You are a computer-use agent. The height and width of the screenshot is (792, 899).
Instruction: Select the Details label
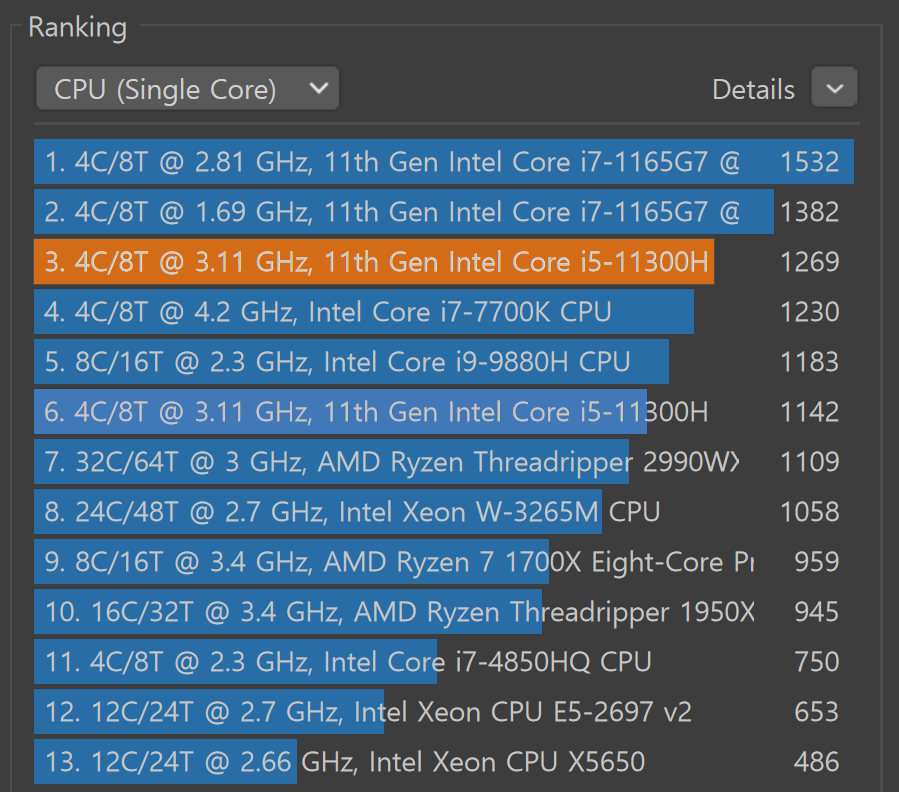753,89
